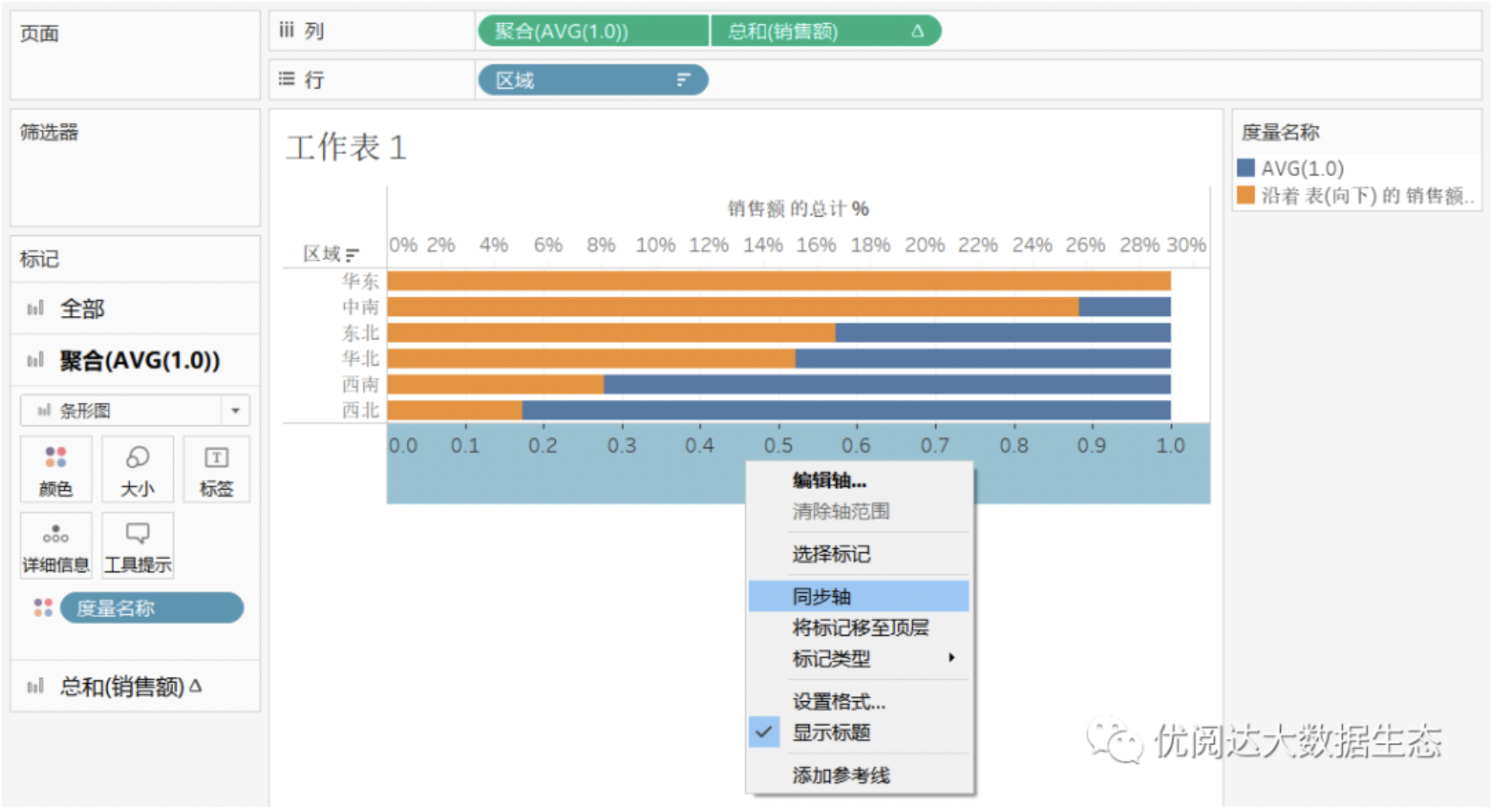
Task: Click the 度量名称 pill on marks card
Action: point(151,608)
